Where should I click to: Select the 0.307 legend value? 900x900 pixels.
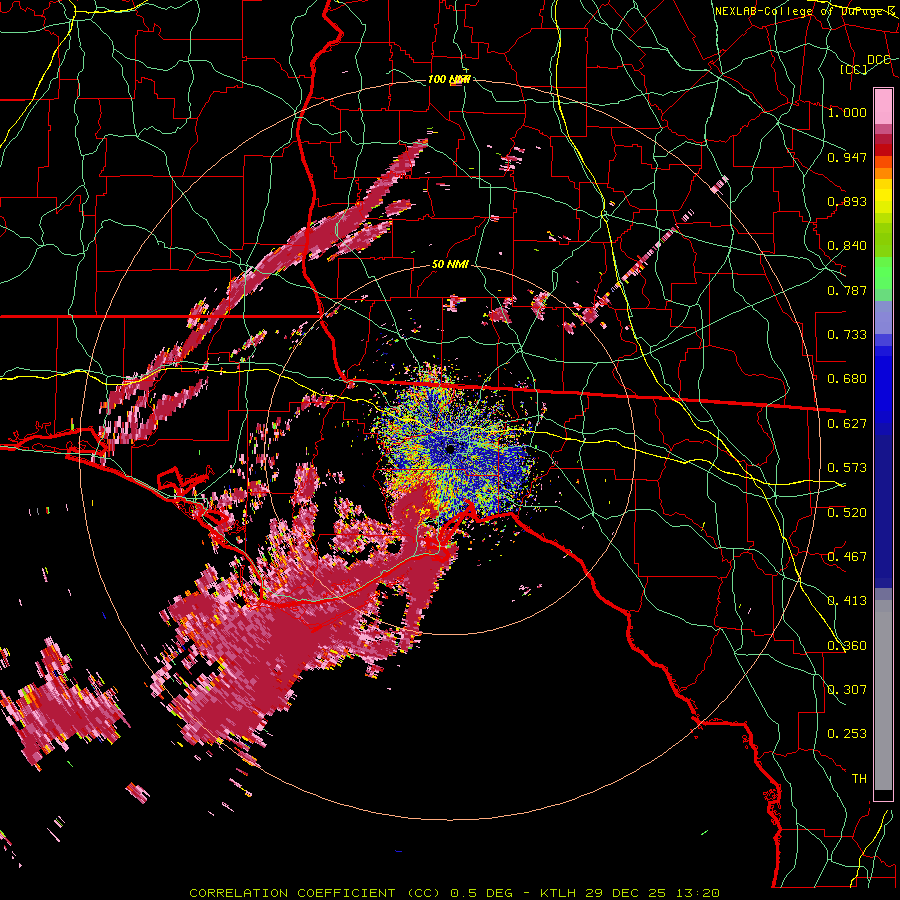tap(847, 690)
